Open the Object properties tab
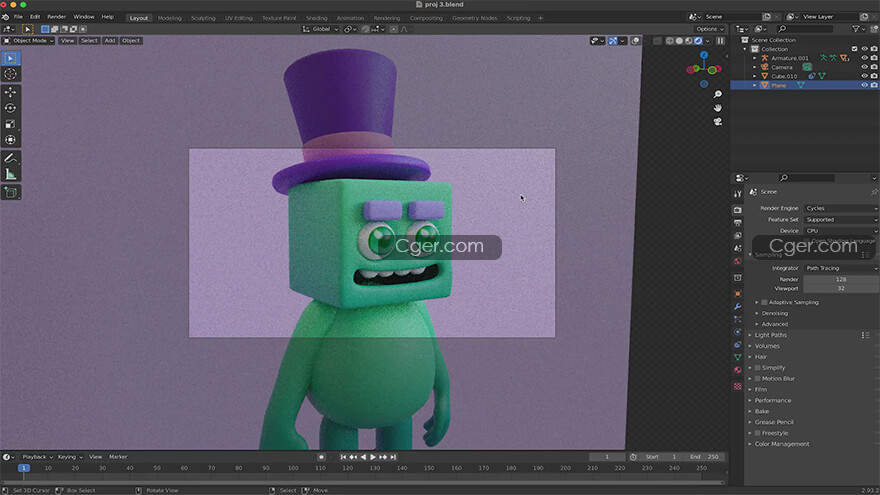This screenshot has height=495, width=880. [737, 294]
